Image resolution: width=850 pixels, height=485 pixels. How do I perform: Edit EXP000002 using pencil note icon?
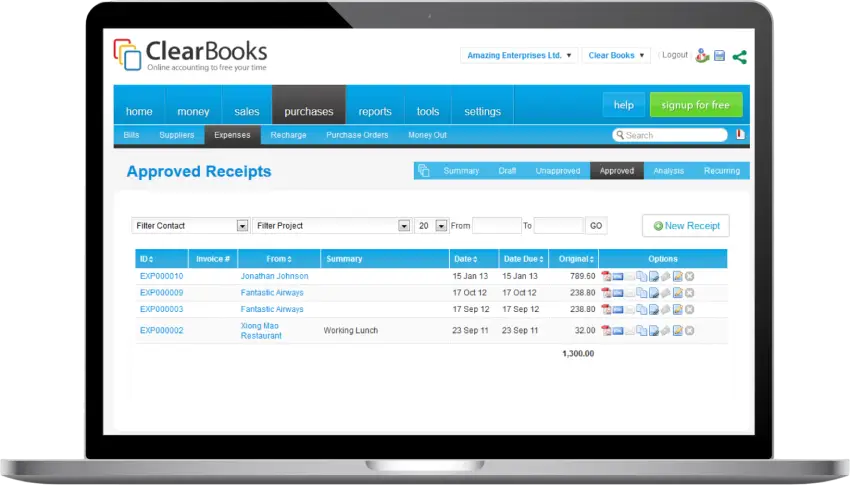pyautogui.click(x=678, y=331)
